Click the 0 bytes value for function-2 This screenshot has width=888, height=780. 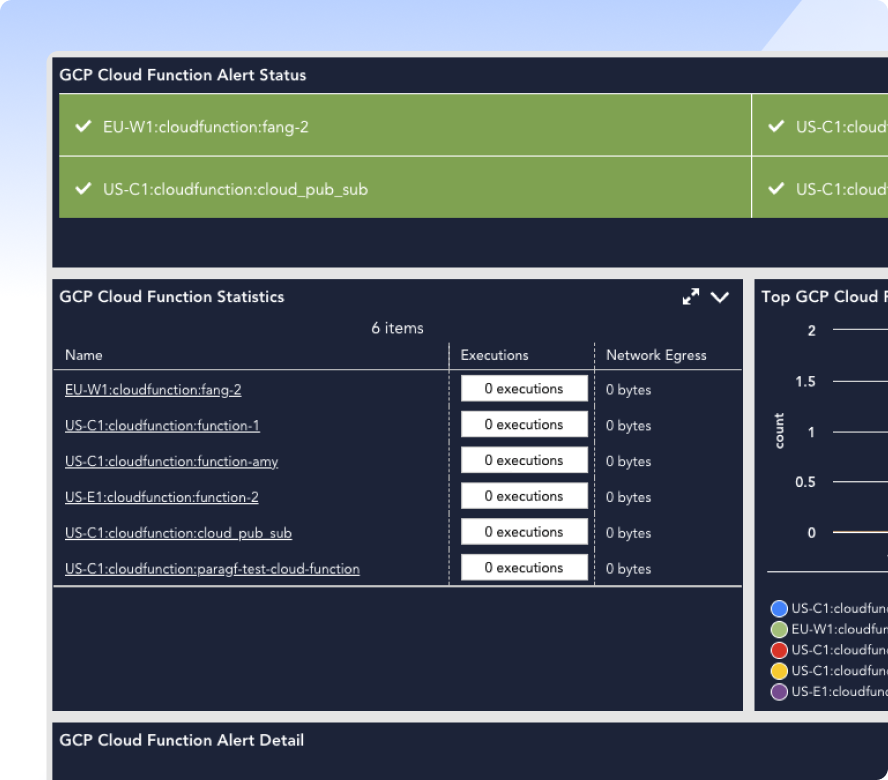pos(629,497)
